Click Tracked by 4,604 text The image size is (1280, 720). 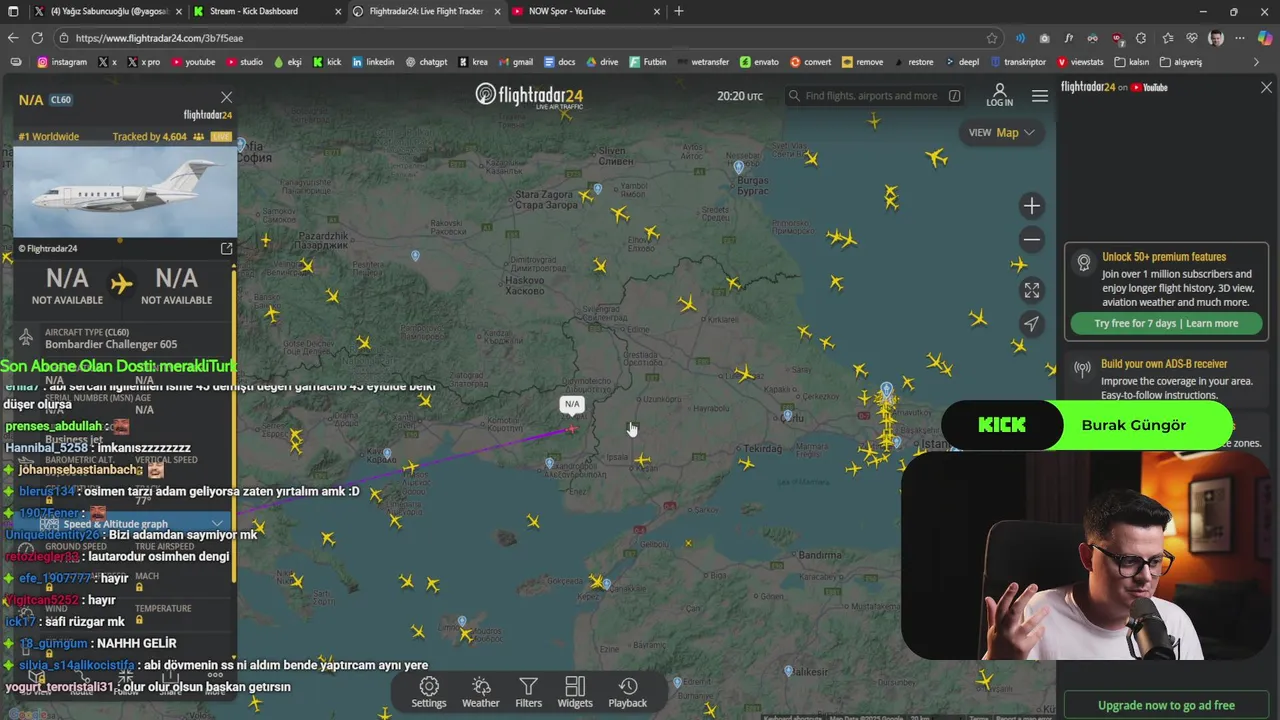(150, 137)
